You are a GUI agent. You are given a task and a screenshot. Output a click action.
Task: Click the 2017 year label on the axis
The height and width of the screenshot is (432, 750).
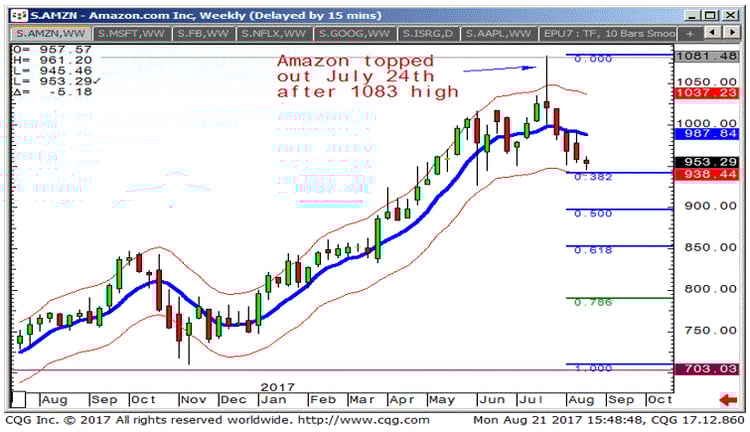coord(277,387)
